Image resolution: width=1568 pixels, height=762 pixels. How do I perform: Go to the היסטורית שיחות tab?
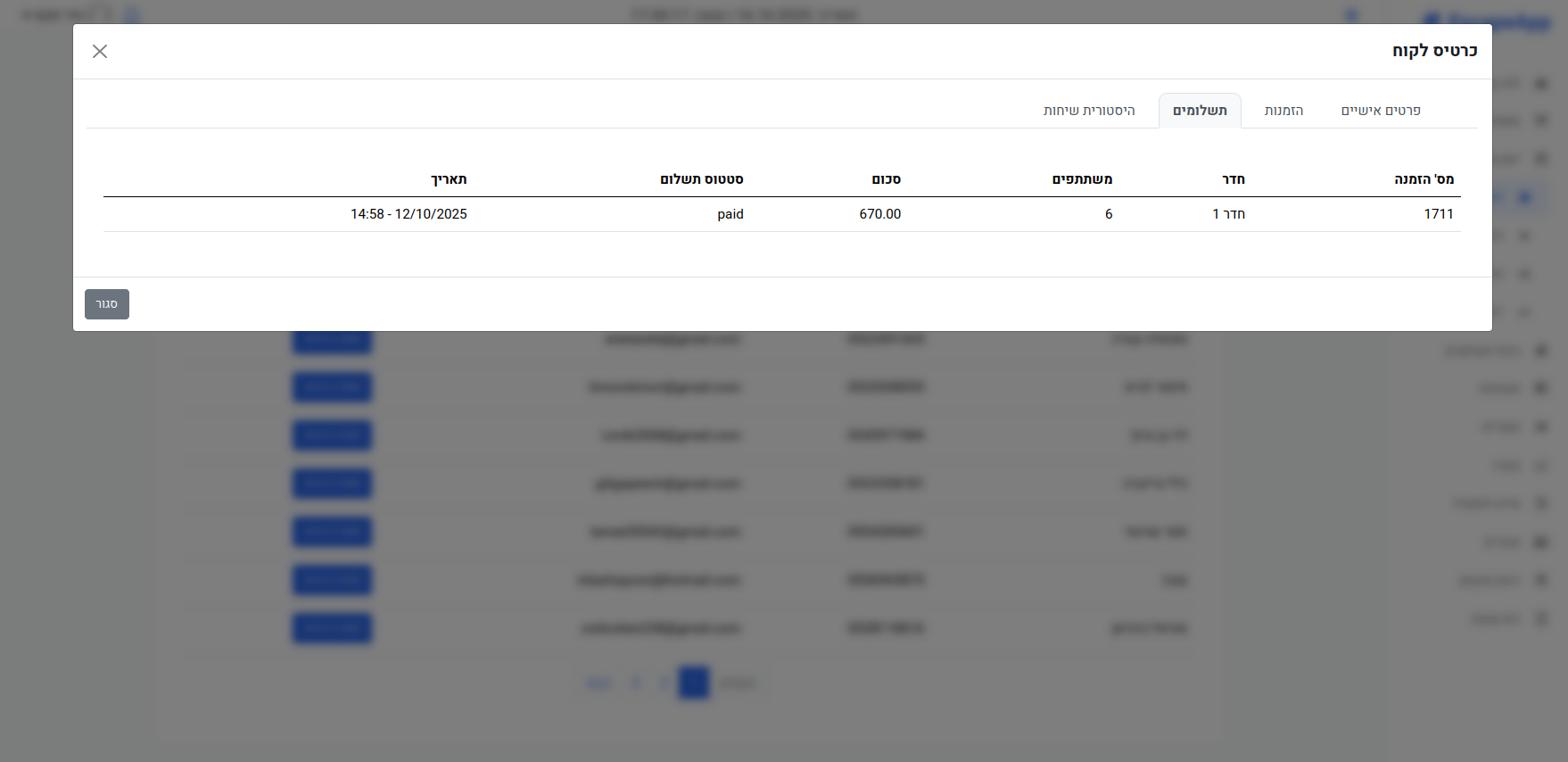1089,111
